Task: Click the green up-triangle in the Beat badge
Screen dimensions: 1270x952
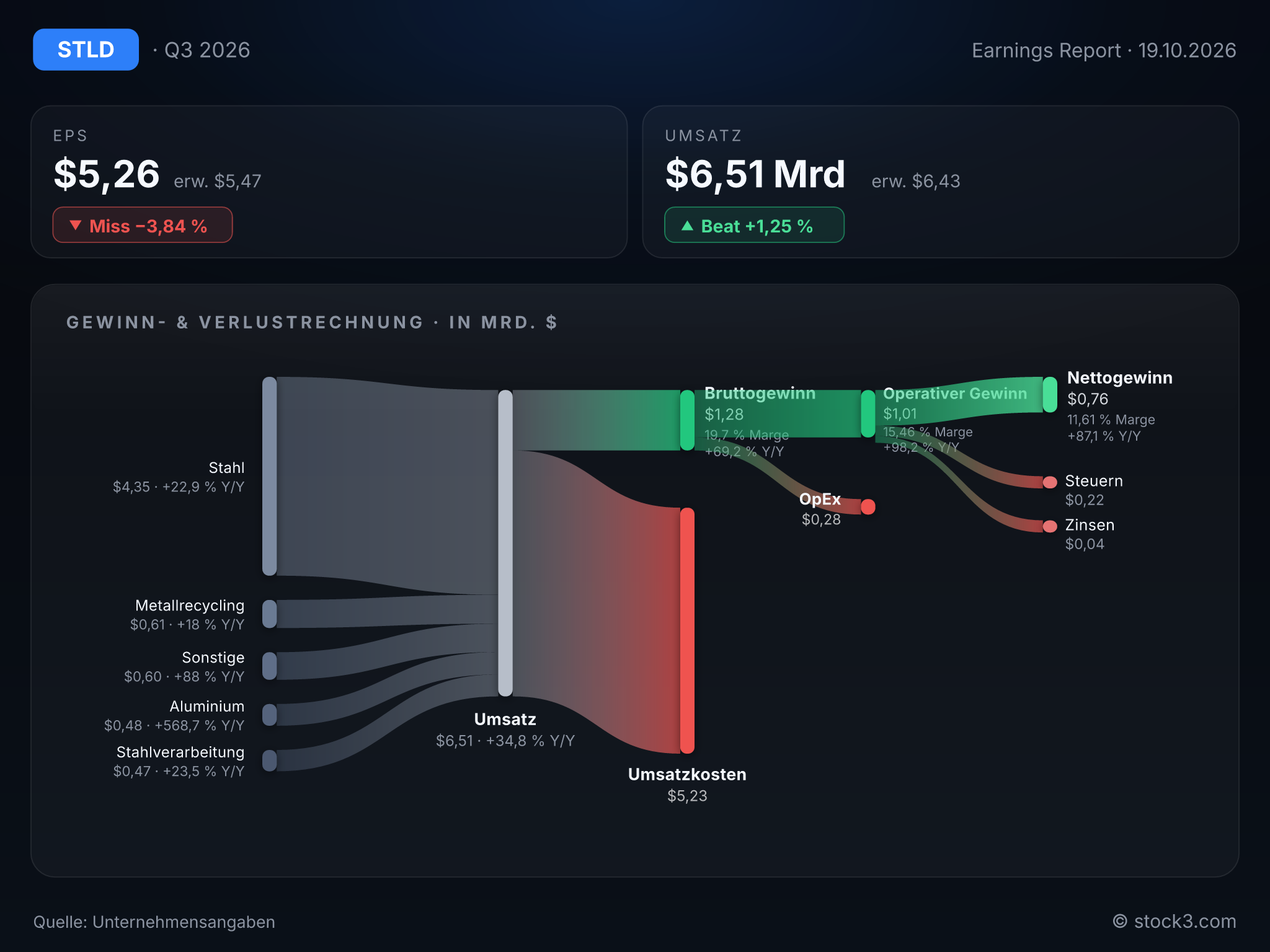Action: 687,225
